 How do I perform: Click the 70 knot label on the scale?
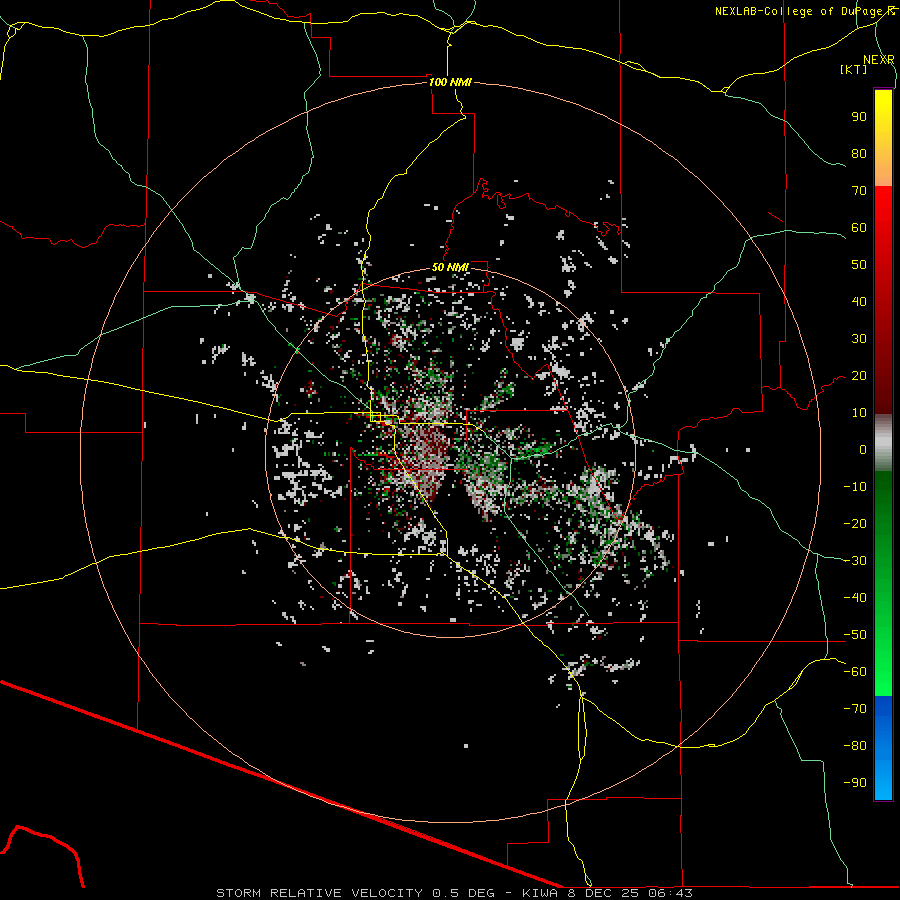coord(859,191)
